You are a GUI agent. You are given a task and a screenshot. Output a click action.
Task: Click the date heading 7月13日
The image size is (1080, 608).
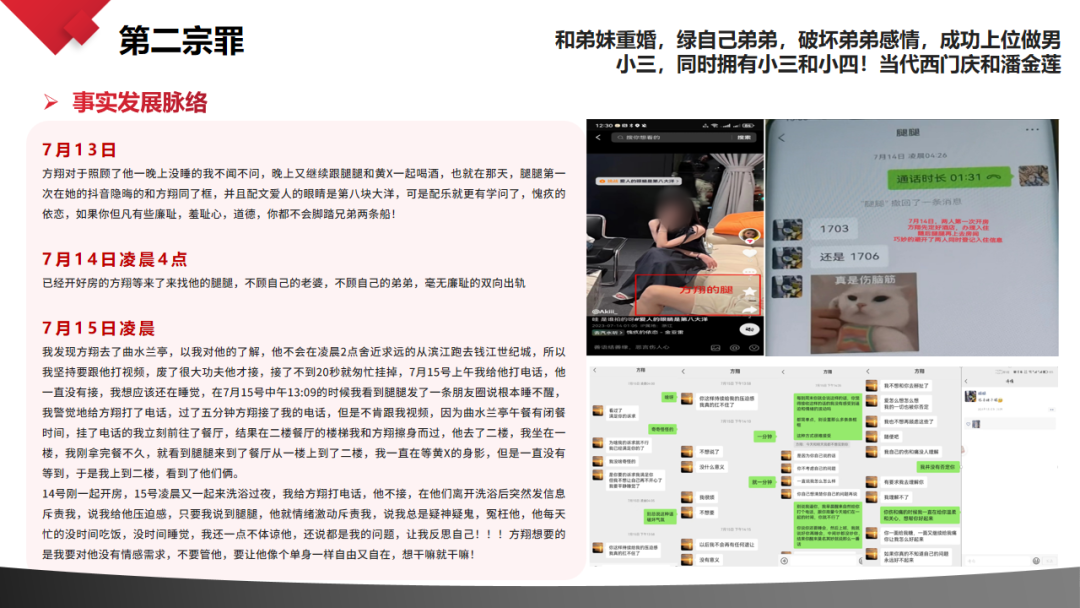(x=79, y=149)
